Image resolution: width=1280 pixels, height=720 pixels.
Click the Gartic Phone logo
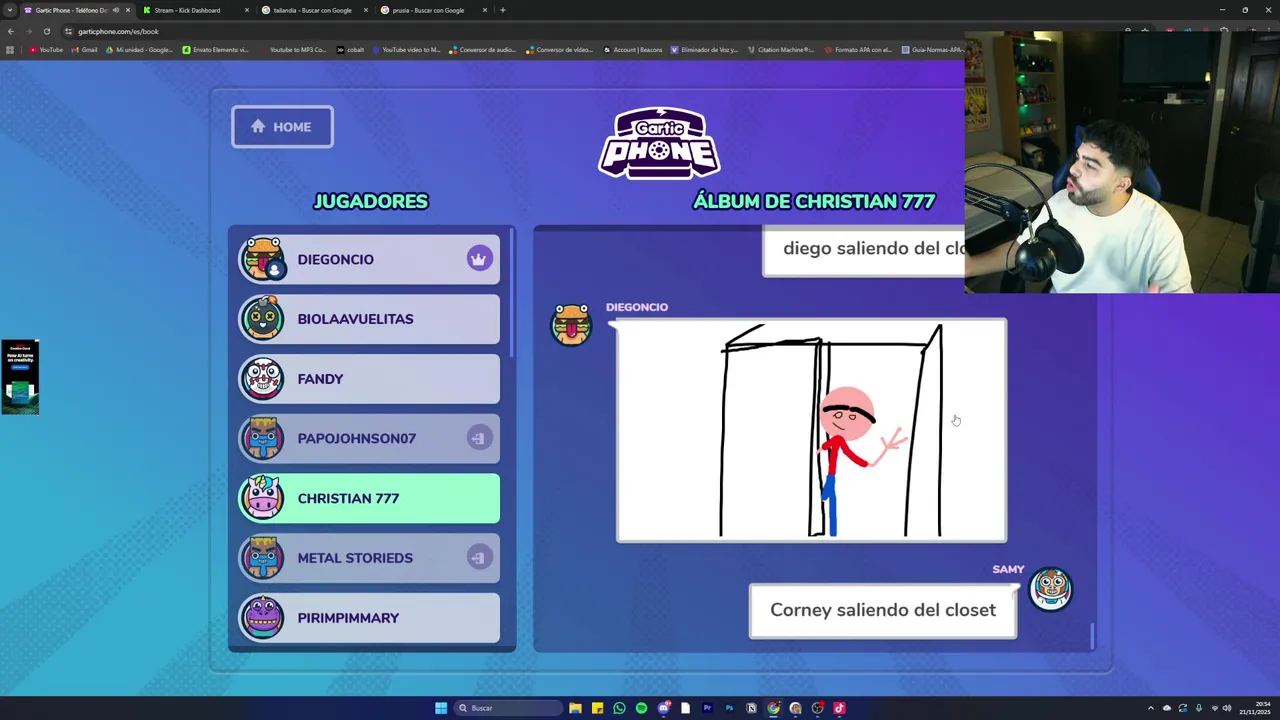[x=659, y=143]
